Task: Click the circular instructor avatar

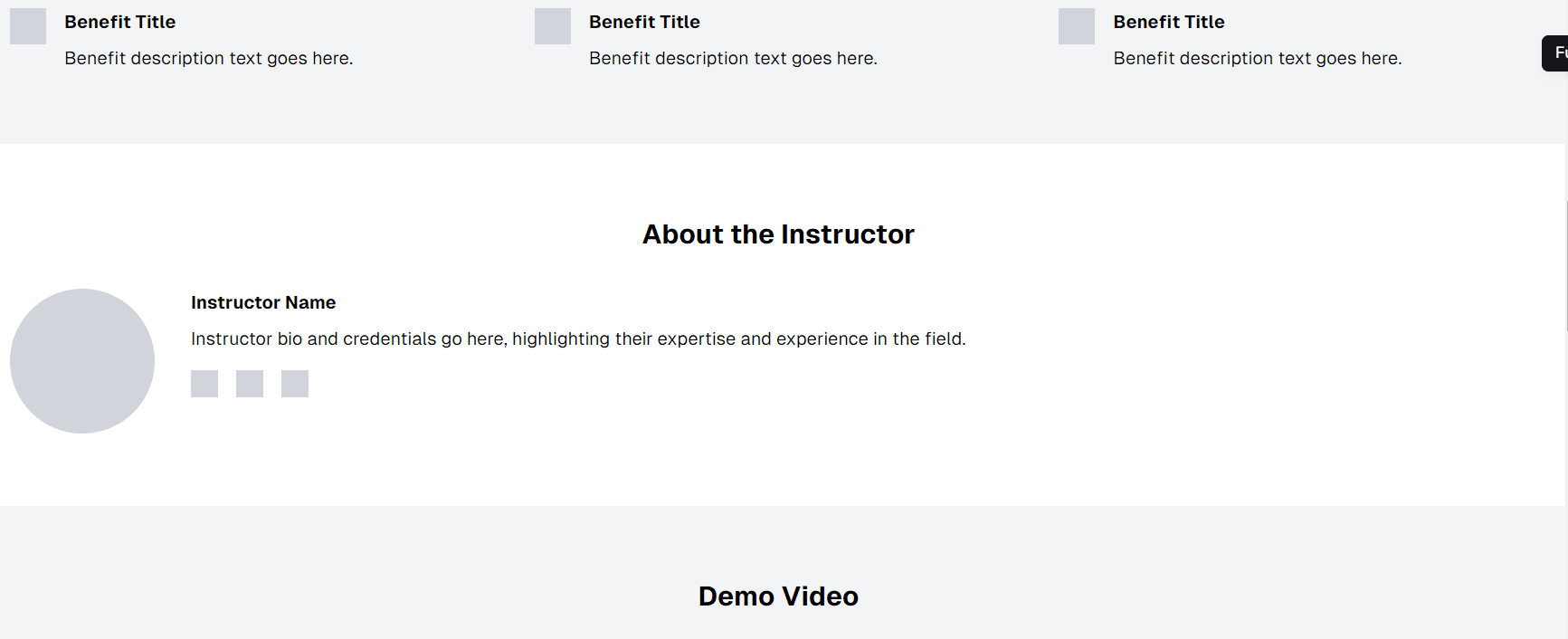Action: tap(82, 361)
